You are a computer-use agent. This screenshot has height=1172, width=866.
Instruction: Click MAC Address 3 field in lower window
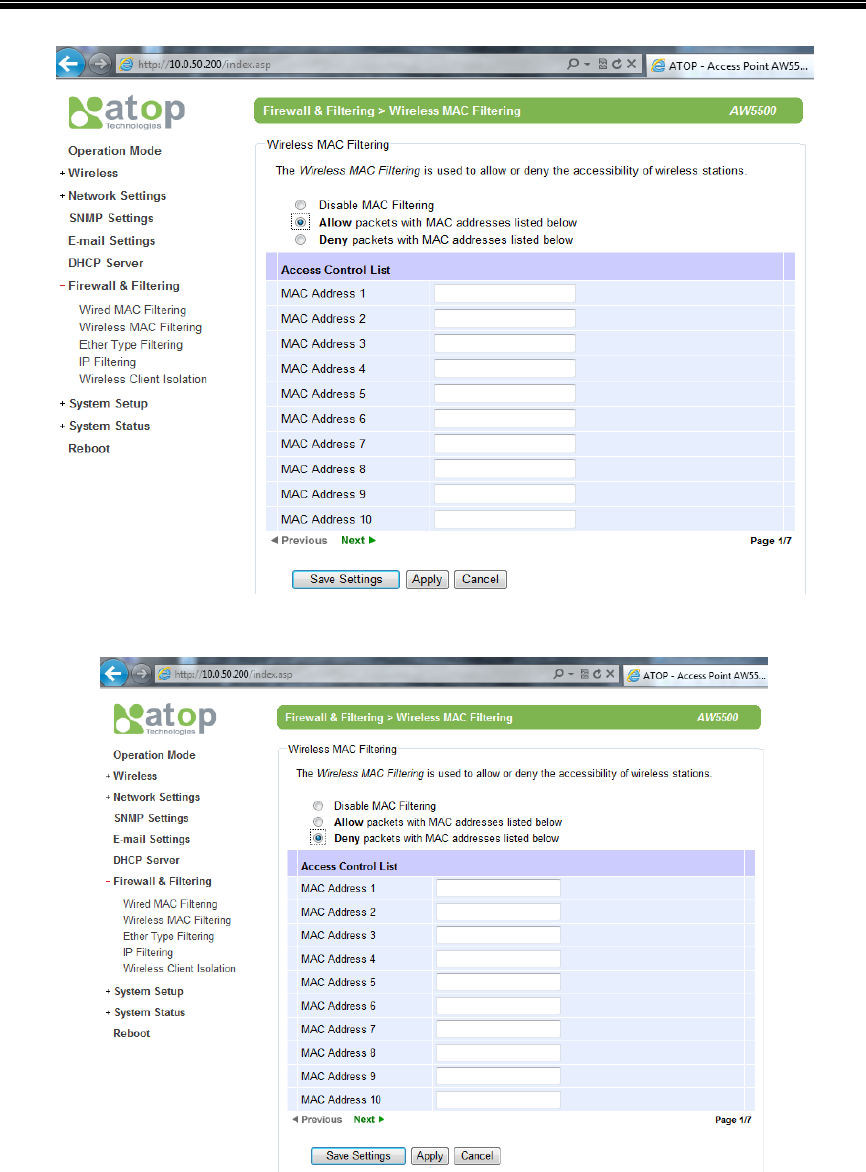(498, 935)
